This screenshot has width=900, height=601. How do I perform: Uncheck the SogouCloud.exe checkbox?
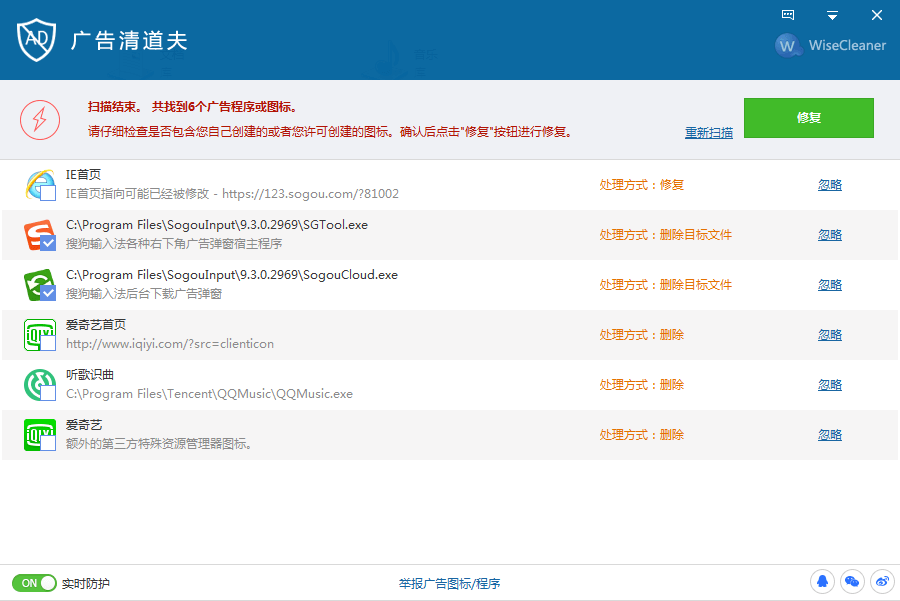[x=48, y=293]
